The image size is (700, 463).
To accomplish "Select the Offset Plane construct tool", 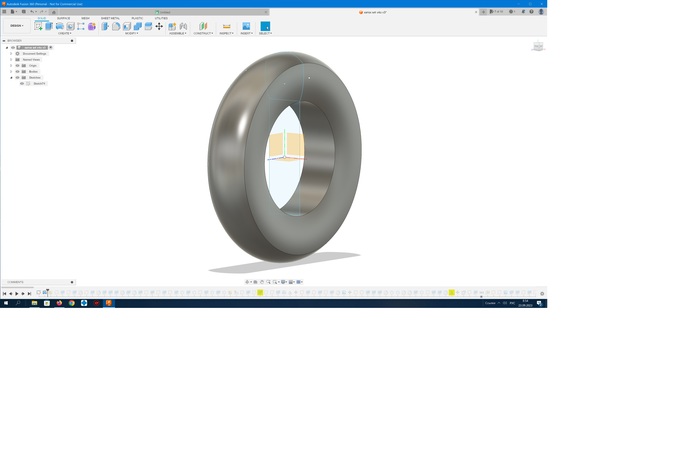I will coord(203,26).
